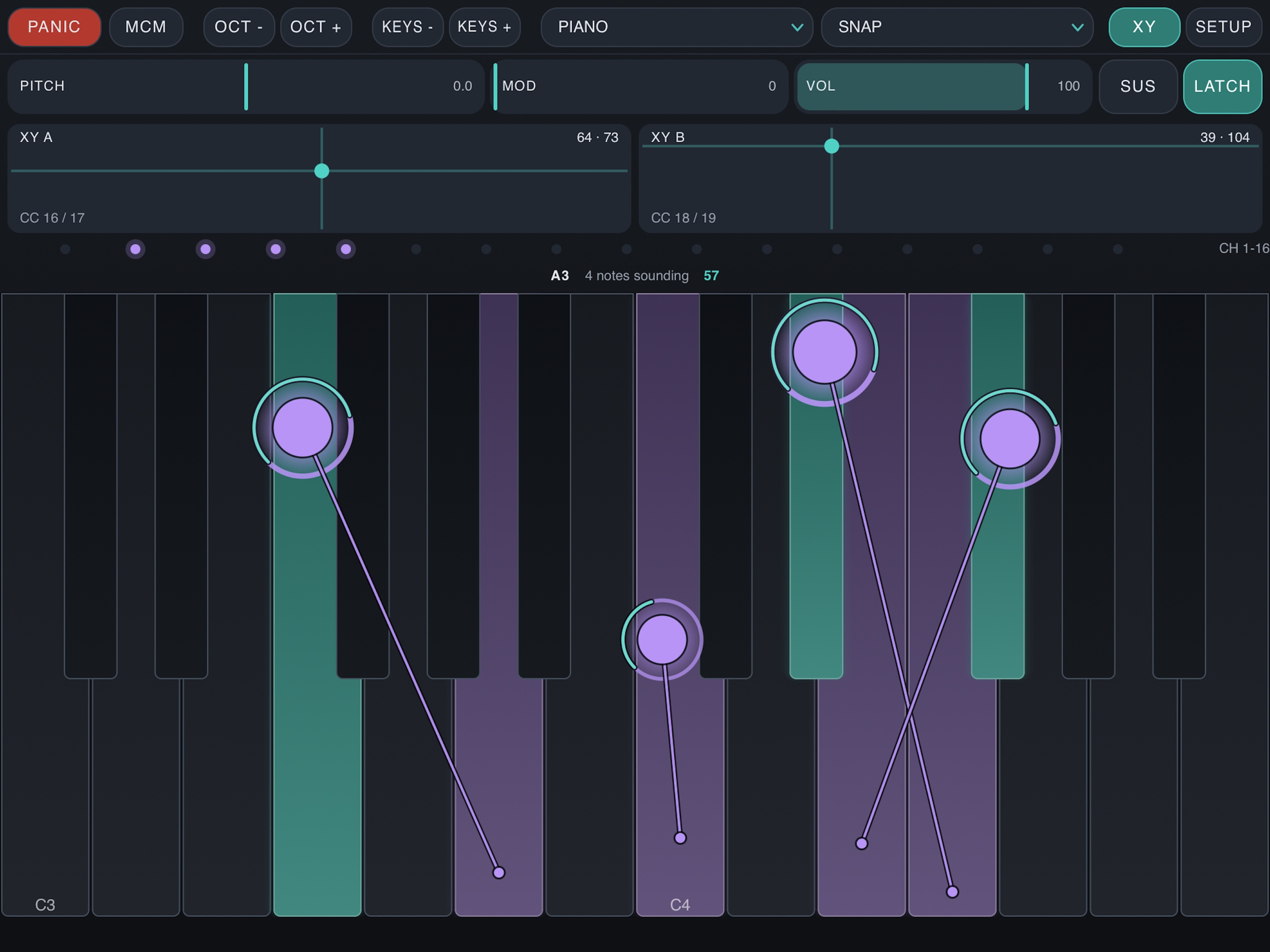Click the latched note circle on teal D#4 key
Screen dimensions: 1270x952
coord(825,352)
